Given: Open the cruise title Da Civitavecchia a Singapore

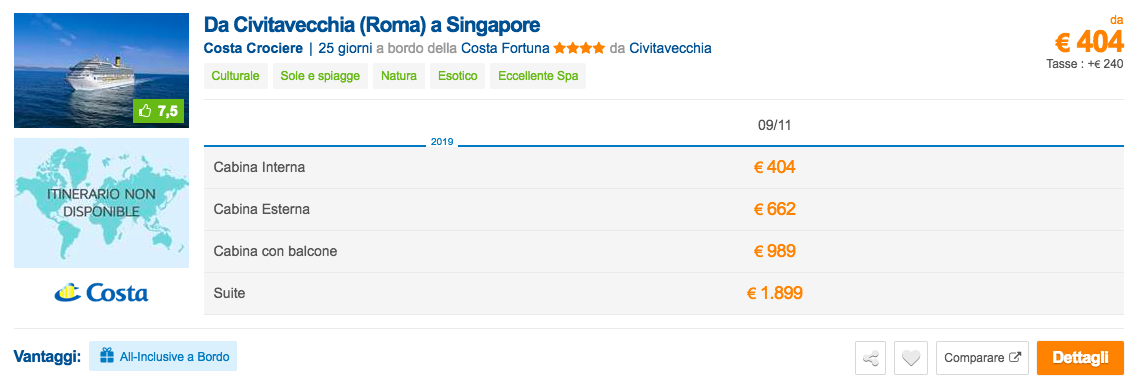Looking at the screenshot, I should [x=372, y=25].
